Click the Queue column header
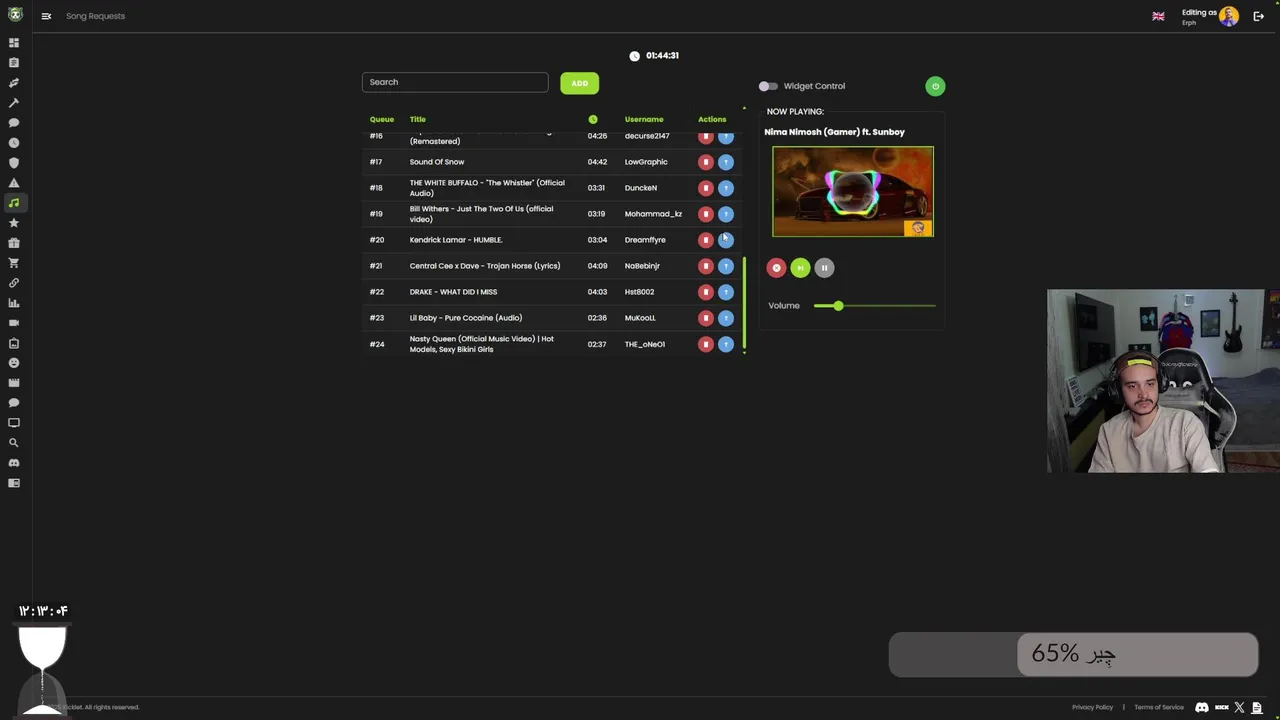The image size is (1280, 720). pos(382,120)
